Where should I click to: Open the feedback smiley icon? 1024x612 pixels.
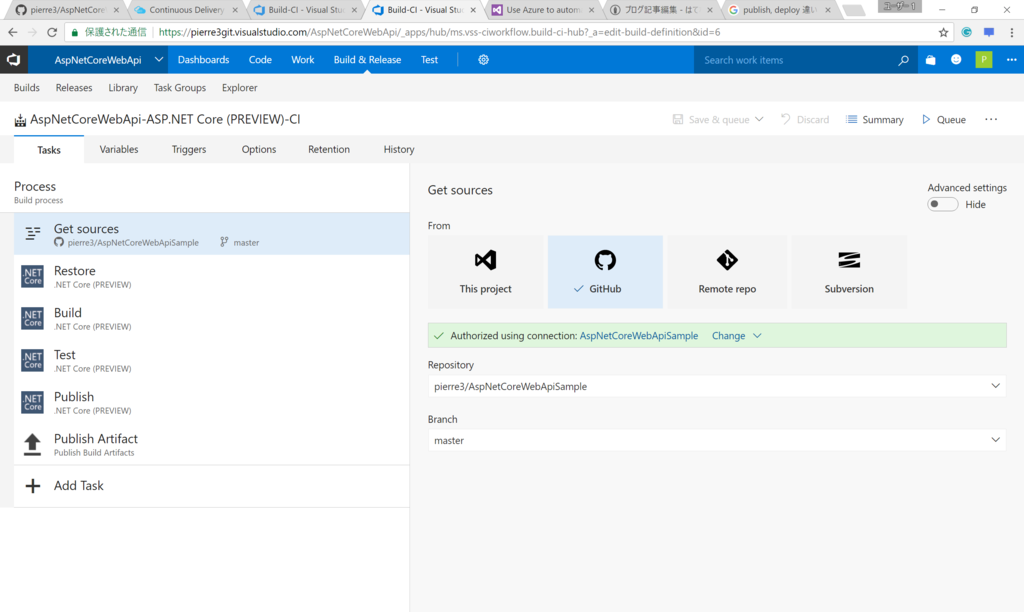(956, 59)
